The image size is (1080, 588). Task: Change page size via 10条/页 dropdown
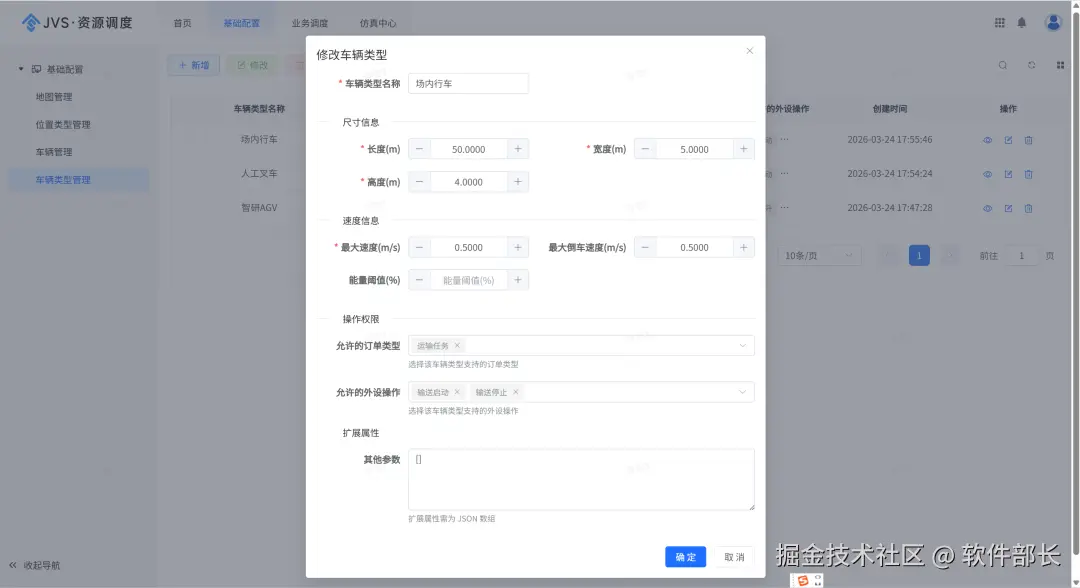(818, 255)
